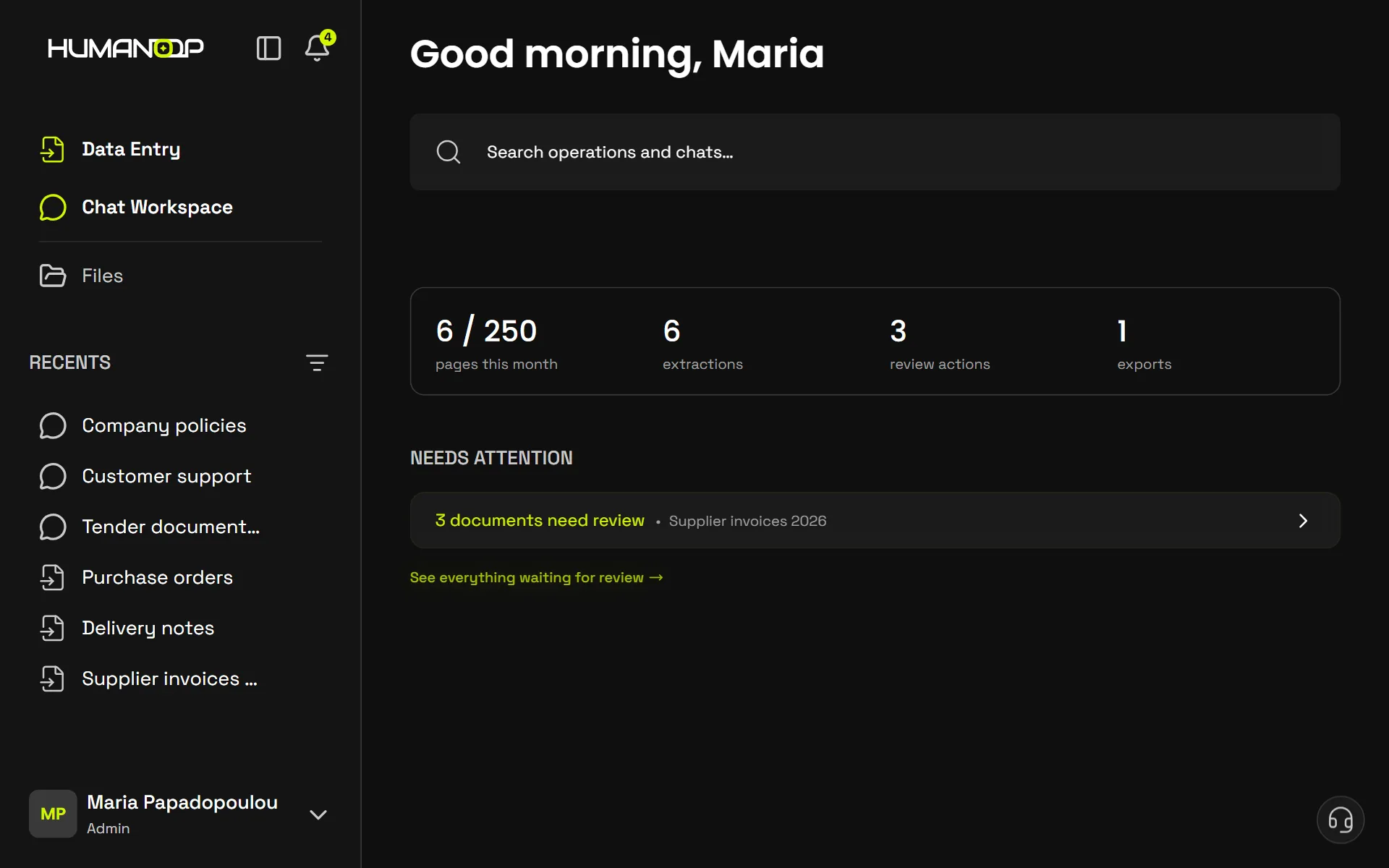Screen dimensions: 1389x868
Task: Click 3 documents need review
Action: click(x=540, y=521)
